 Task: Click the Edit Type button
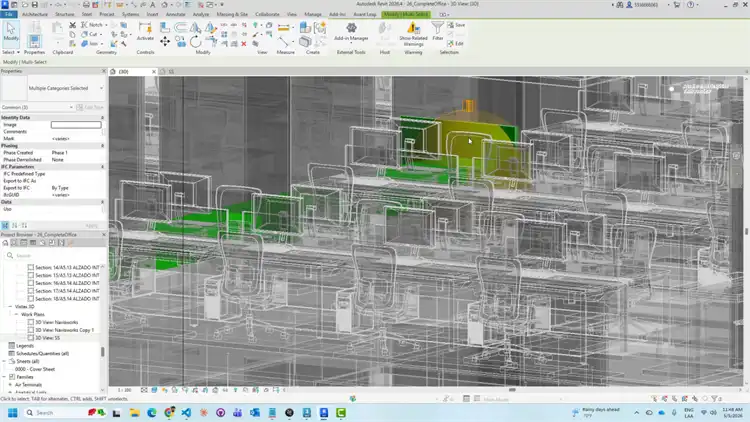(x=90, y=107)
